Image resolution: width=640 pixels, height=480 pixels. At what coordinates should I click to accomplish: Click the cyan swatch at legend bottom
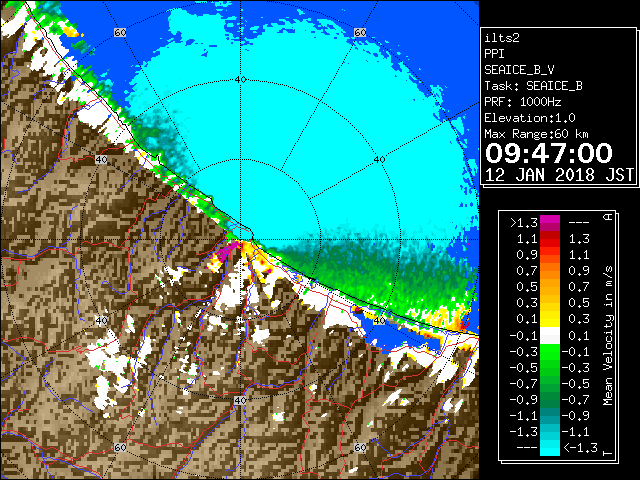pos(550,447)
